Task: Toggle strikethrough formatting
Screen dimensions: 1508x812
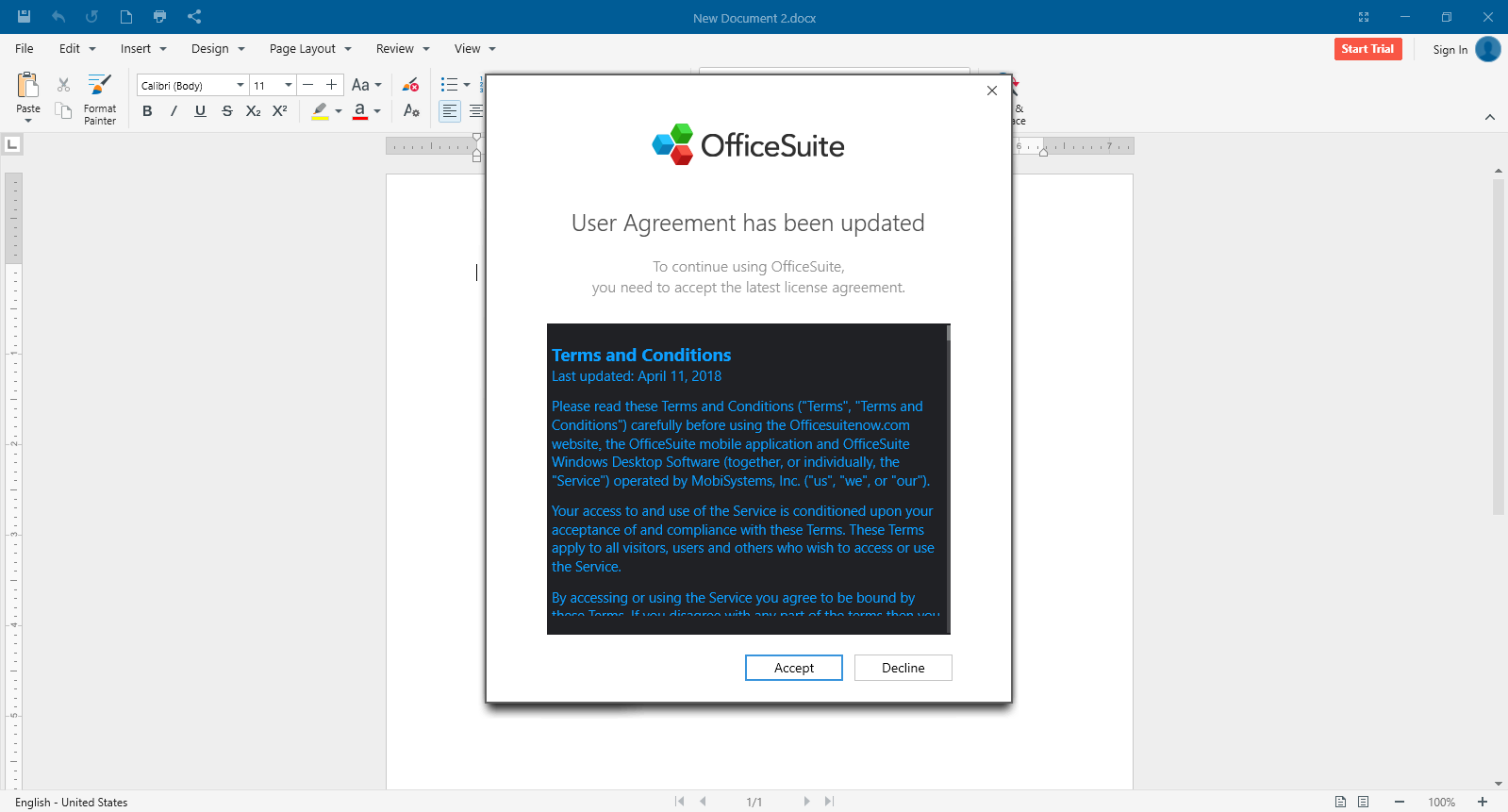Action: [226, 110]
